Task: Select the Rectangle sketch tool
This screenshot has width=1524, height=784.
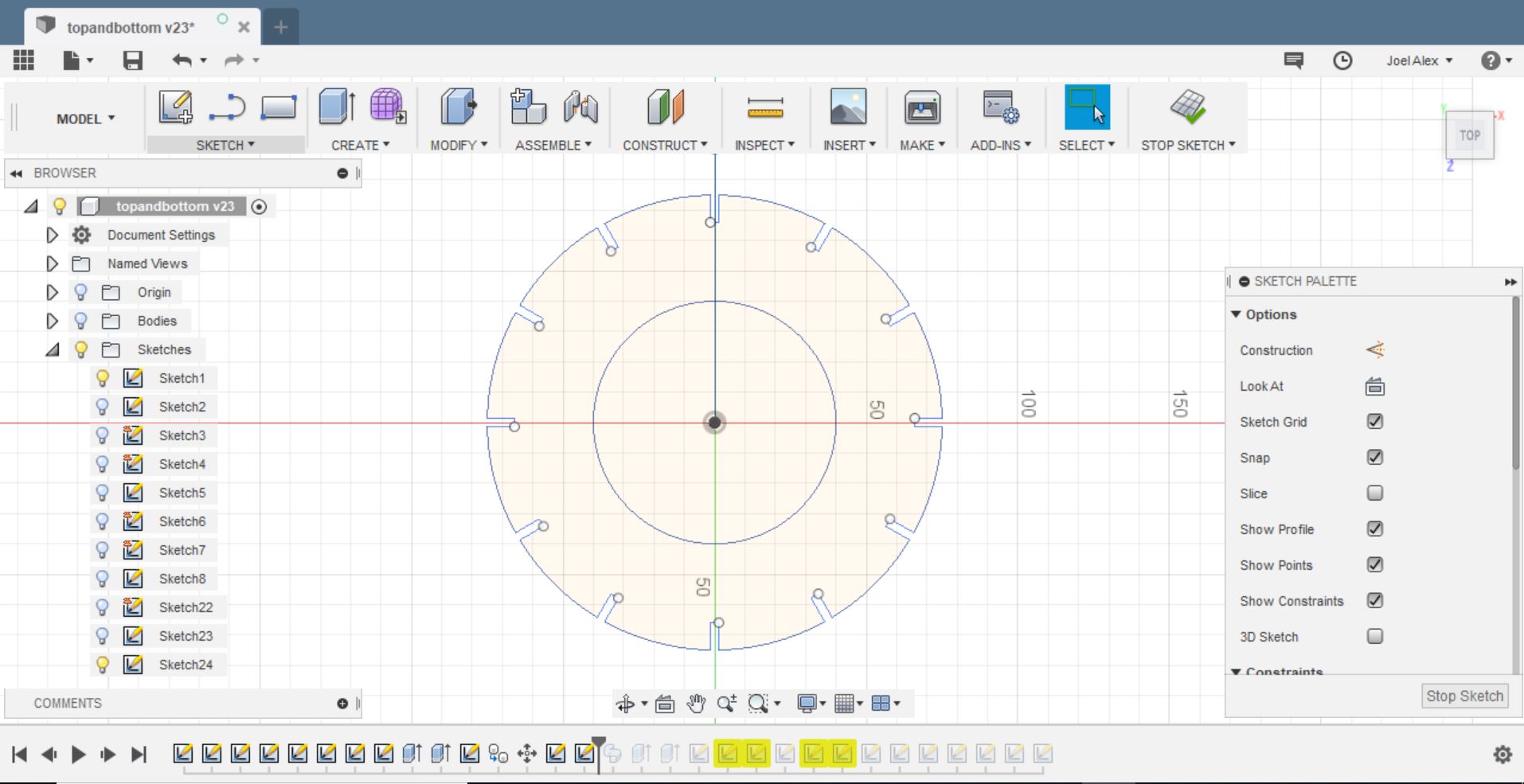Action: [x=279, y=107]
